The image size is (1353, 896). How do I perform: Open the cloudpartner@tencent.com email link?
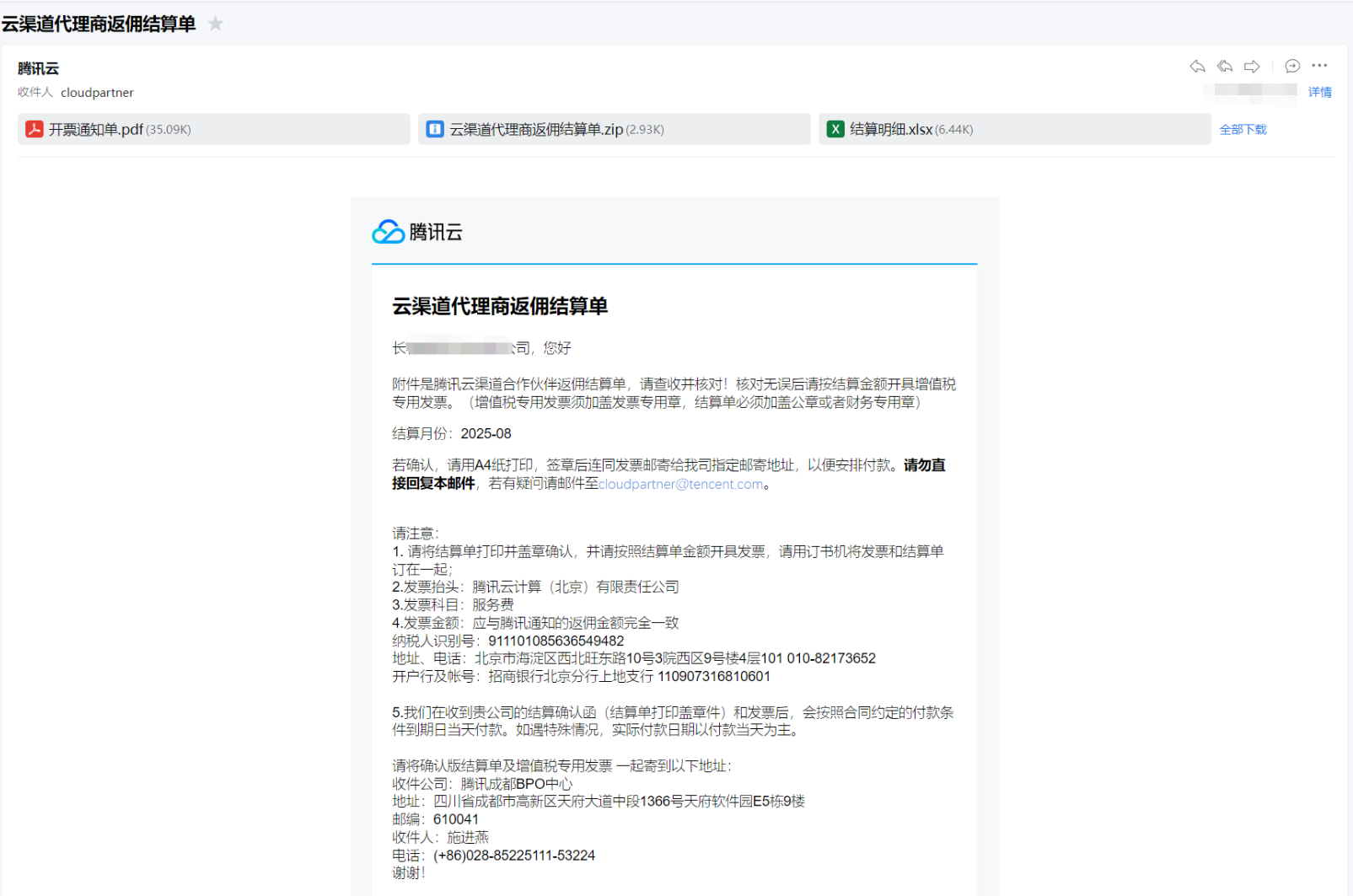click(x=681, y=484)
